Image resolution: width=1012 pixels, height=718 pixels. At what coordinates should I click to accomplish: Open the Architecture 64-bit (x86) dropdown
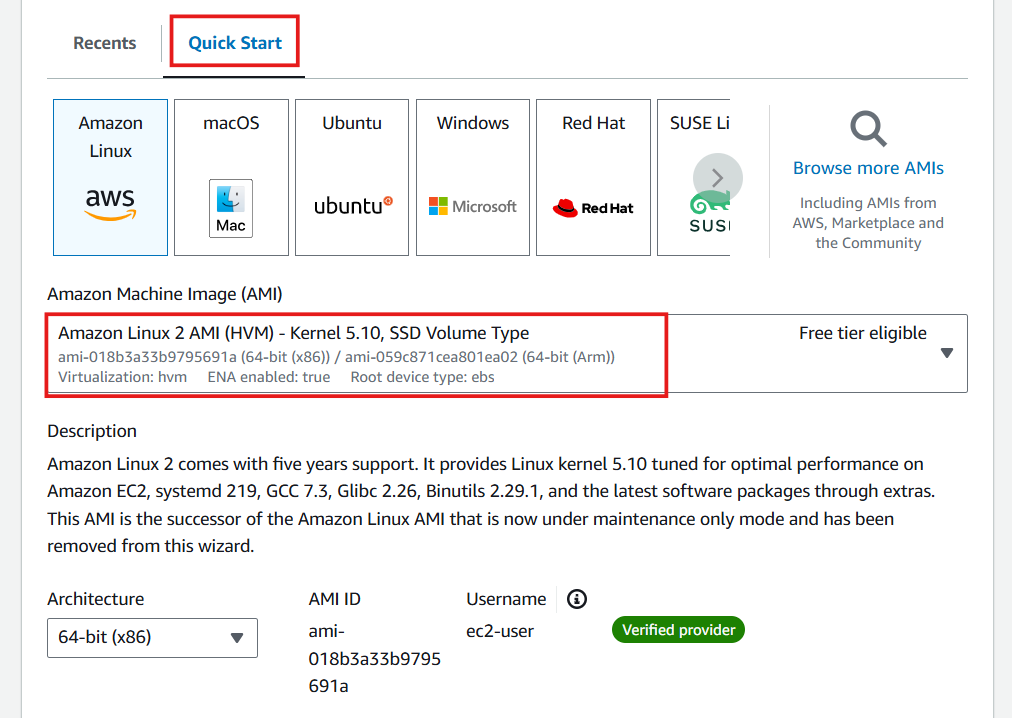(152, 638)
